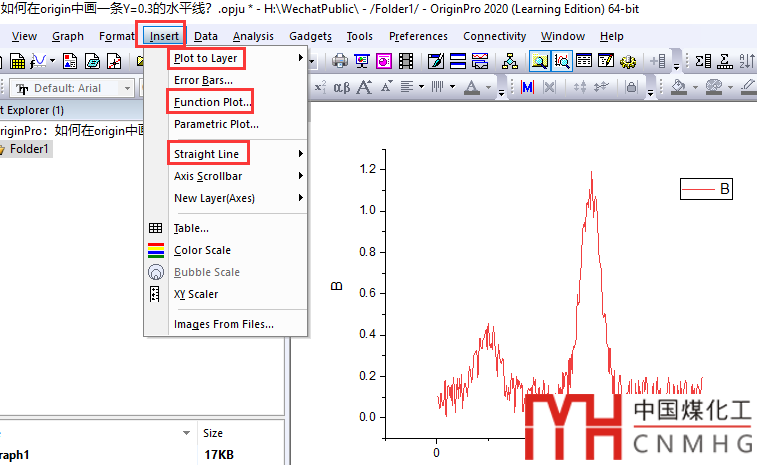Open the Gadgets menu

tap(310, 36)
